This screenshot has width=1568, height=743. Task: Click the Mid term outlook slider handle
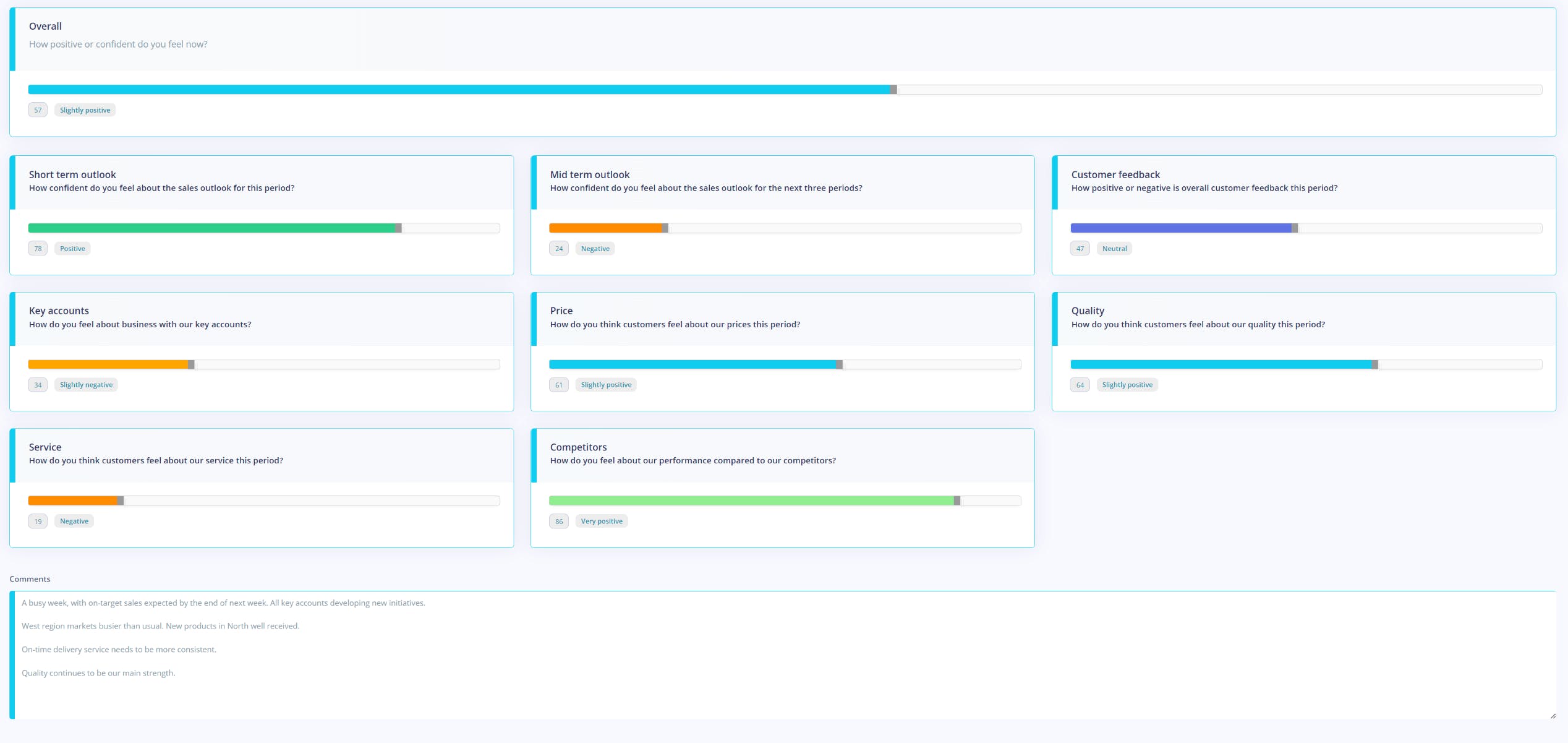(x=665, y=228)
